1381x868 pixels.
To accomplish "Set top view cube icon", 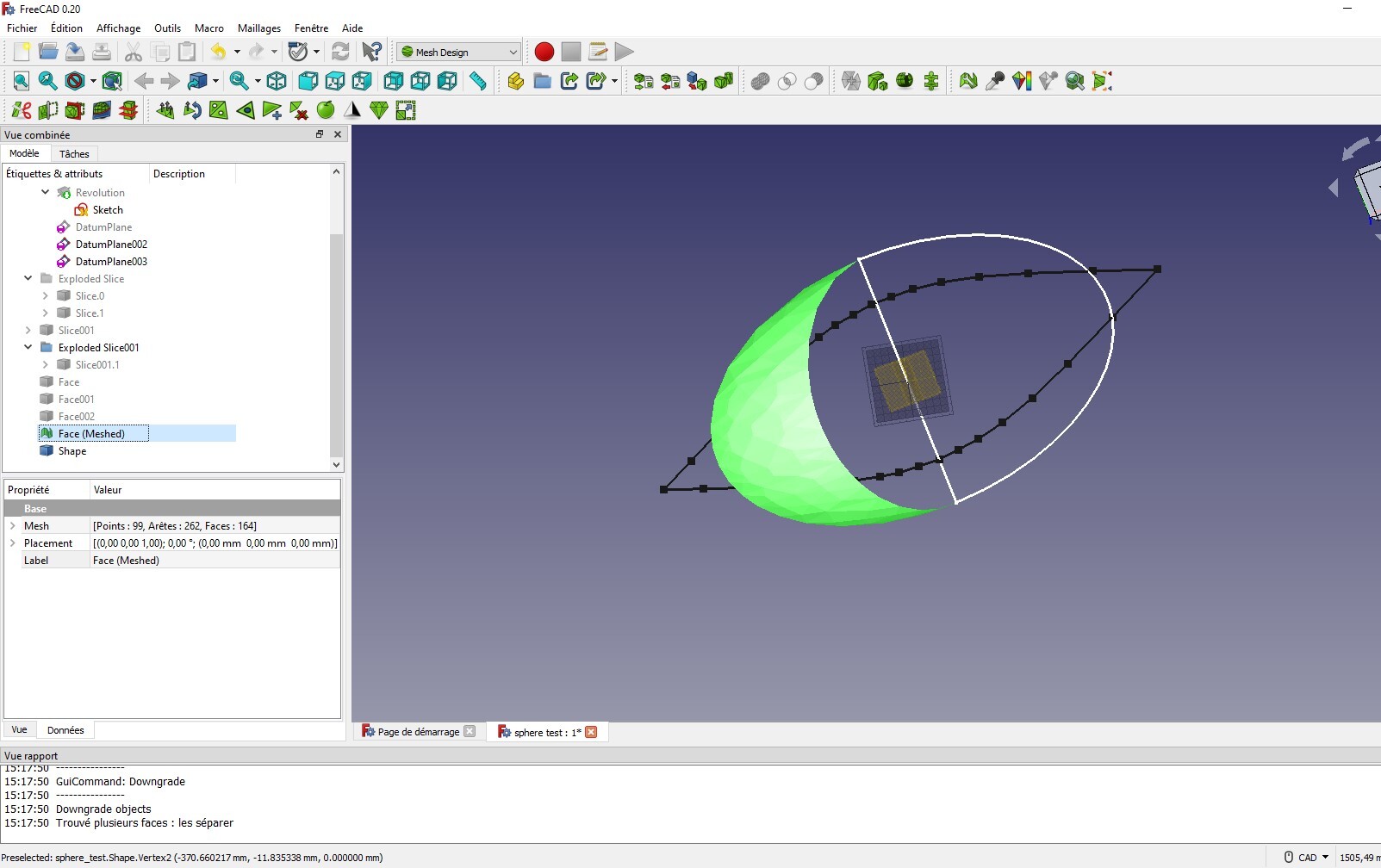I will [x=334, y=81].
